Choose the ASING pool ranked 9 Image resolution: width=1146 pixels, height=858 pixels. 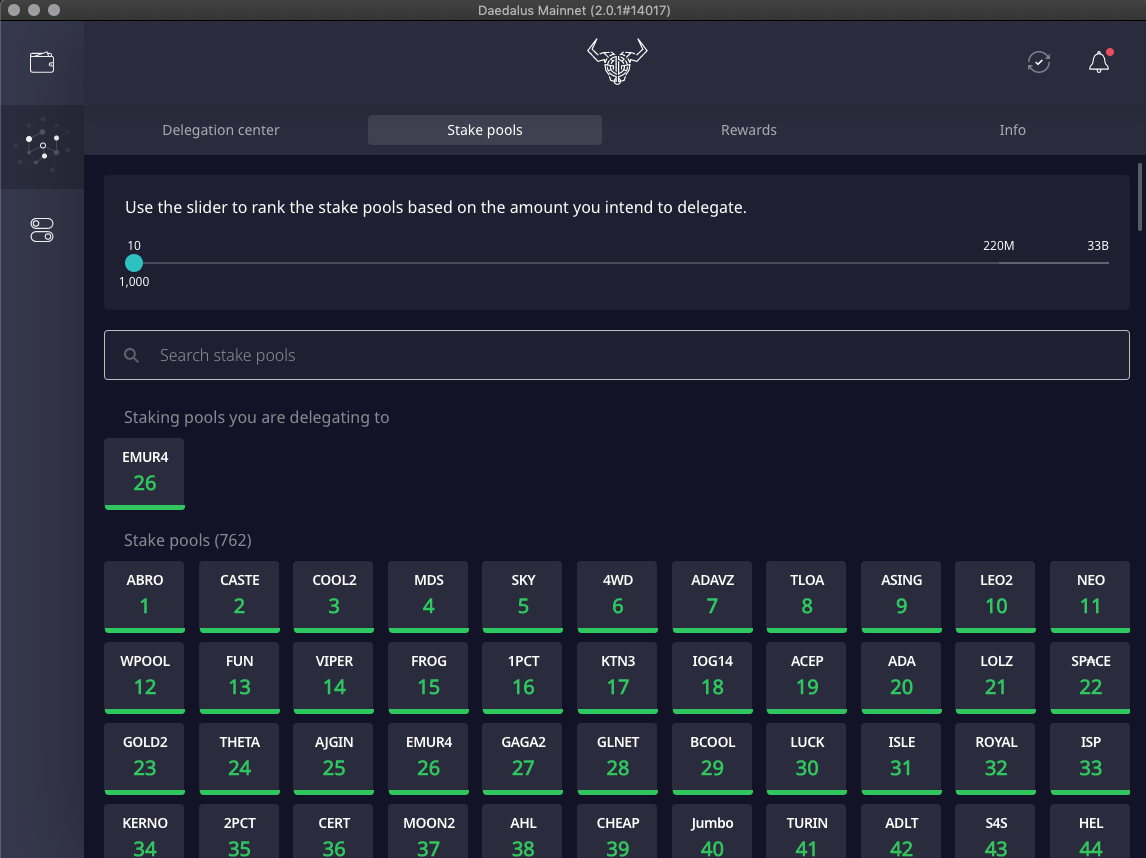tap(901, 596)
